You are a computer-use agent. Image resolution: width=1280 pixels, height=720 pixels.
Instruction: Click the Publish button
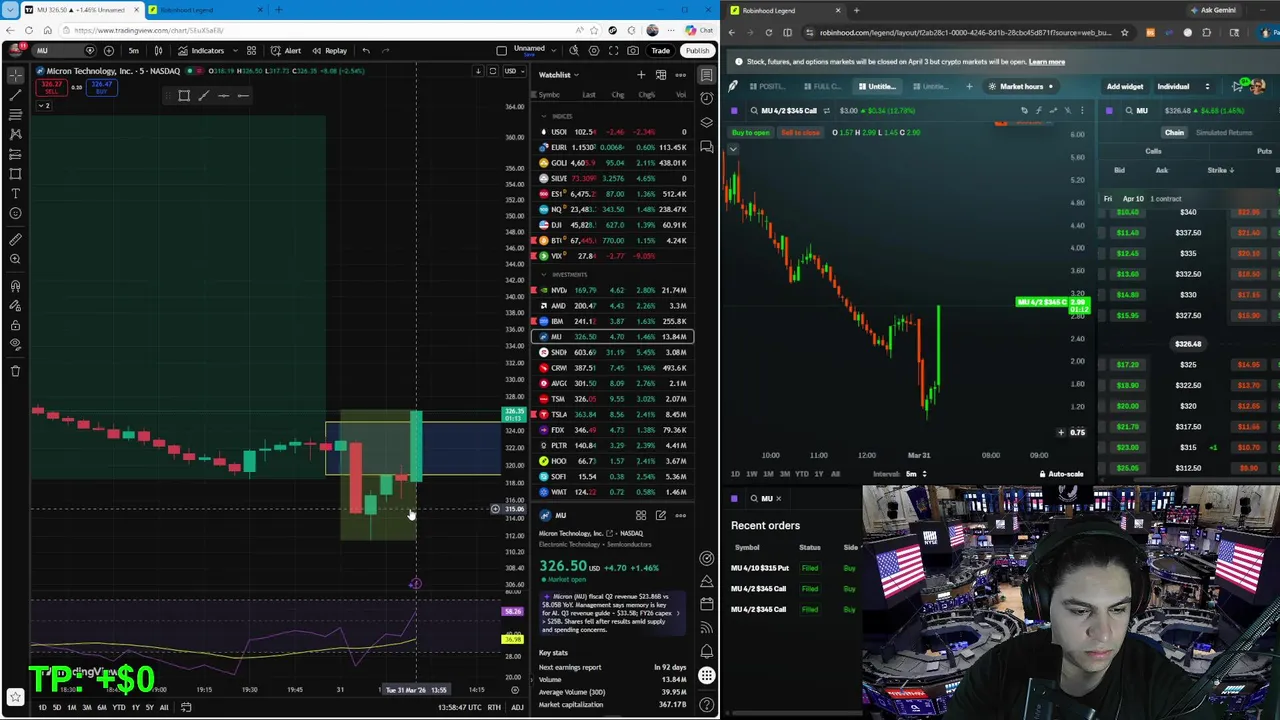(697, 50)
